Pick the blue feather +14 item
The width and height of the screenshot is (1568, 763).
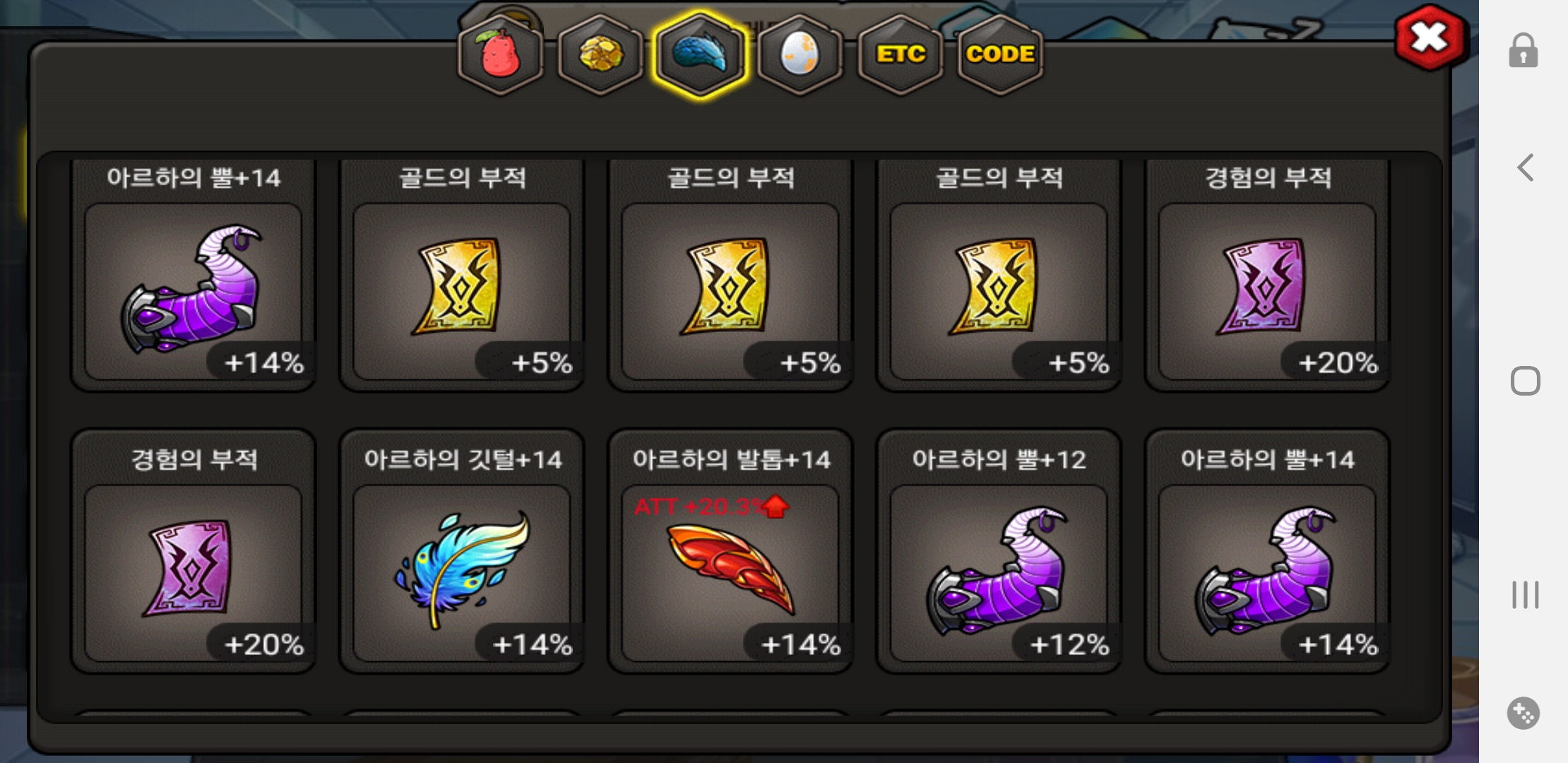pyautogui.click(x=462, y=551)
